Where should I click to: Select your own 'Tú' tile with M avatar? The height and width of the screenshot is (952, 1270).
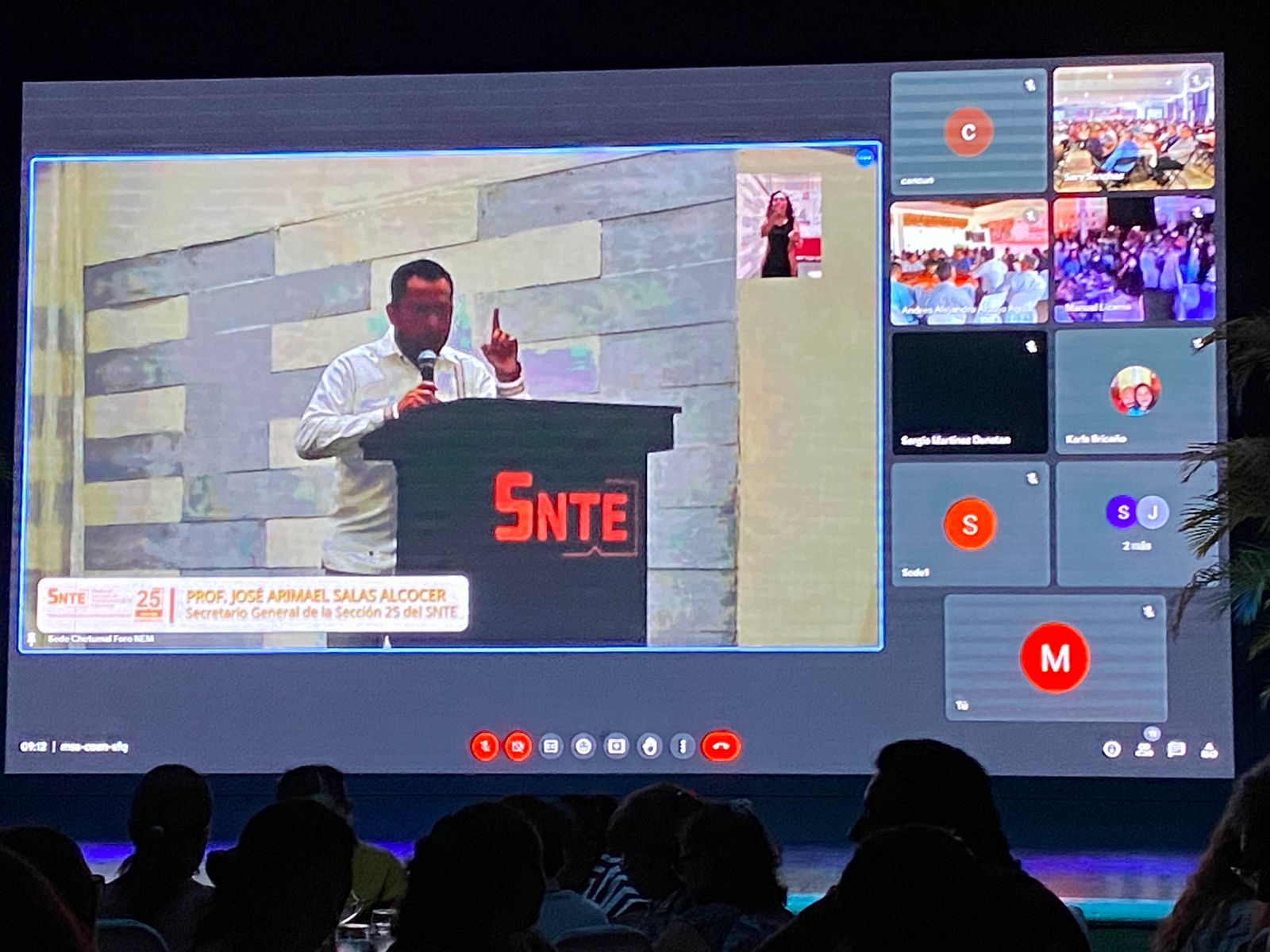tap(1056, 658)
